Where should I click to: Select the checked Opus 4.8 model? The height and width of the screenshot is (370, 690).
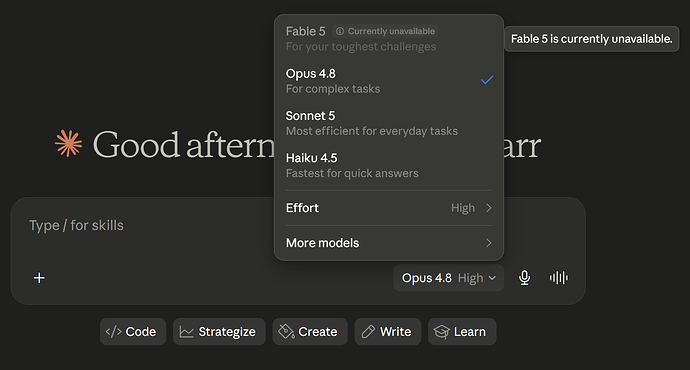(389, 81)
